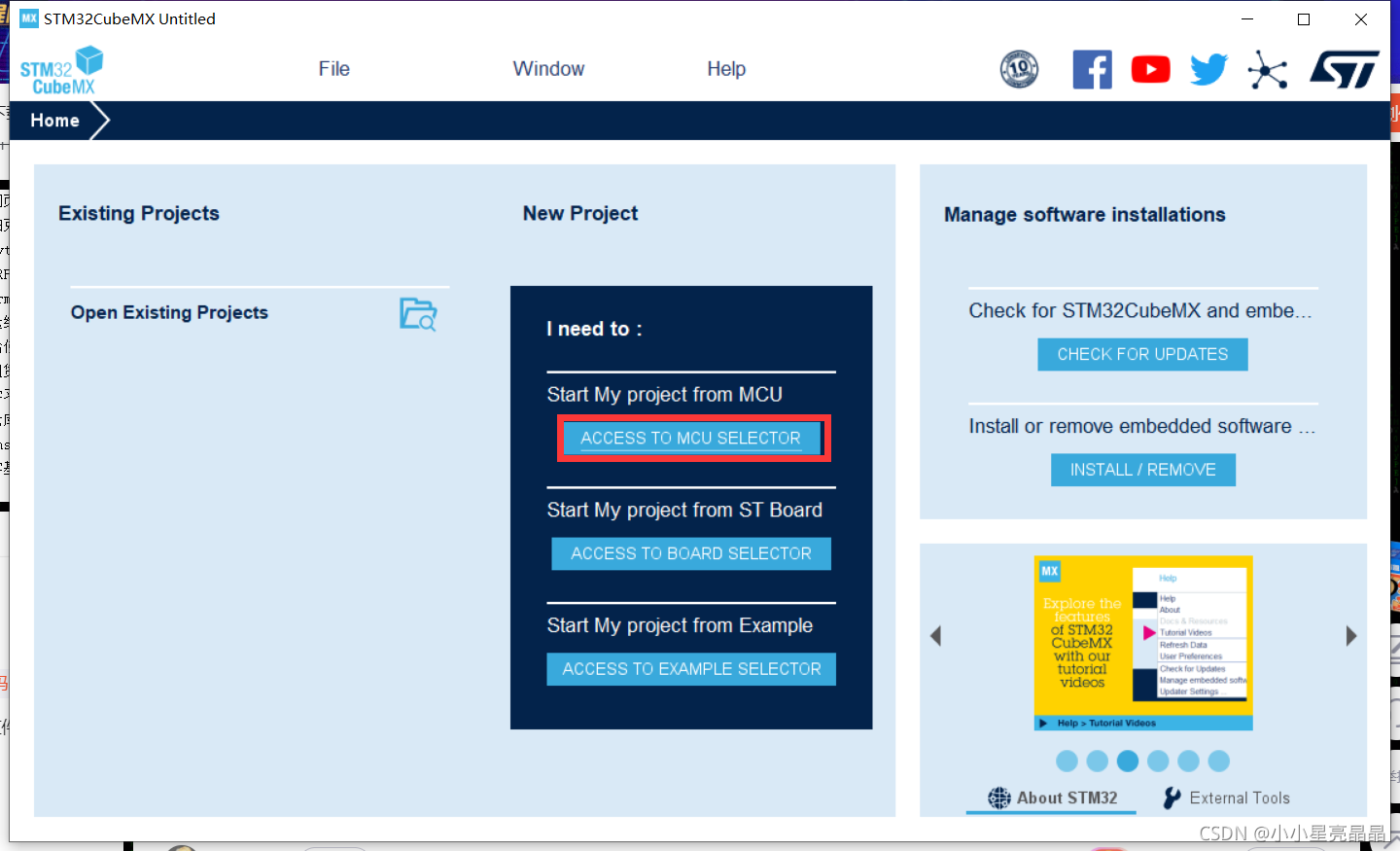
Task: Select the fourth carousel dot
Action: [1158, 761]
